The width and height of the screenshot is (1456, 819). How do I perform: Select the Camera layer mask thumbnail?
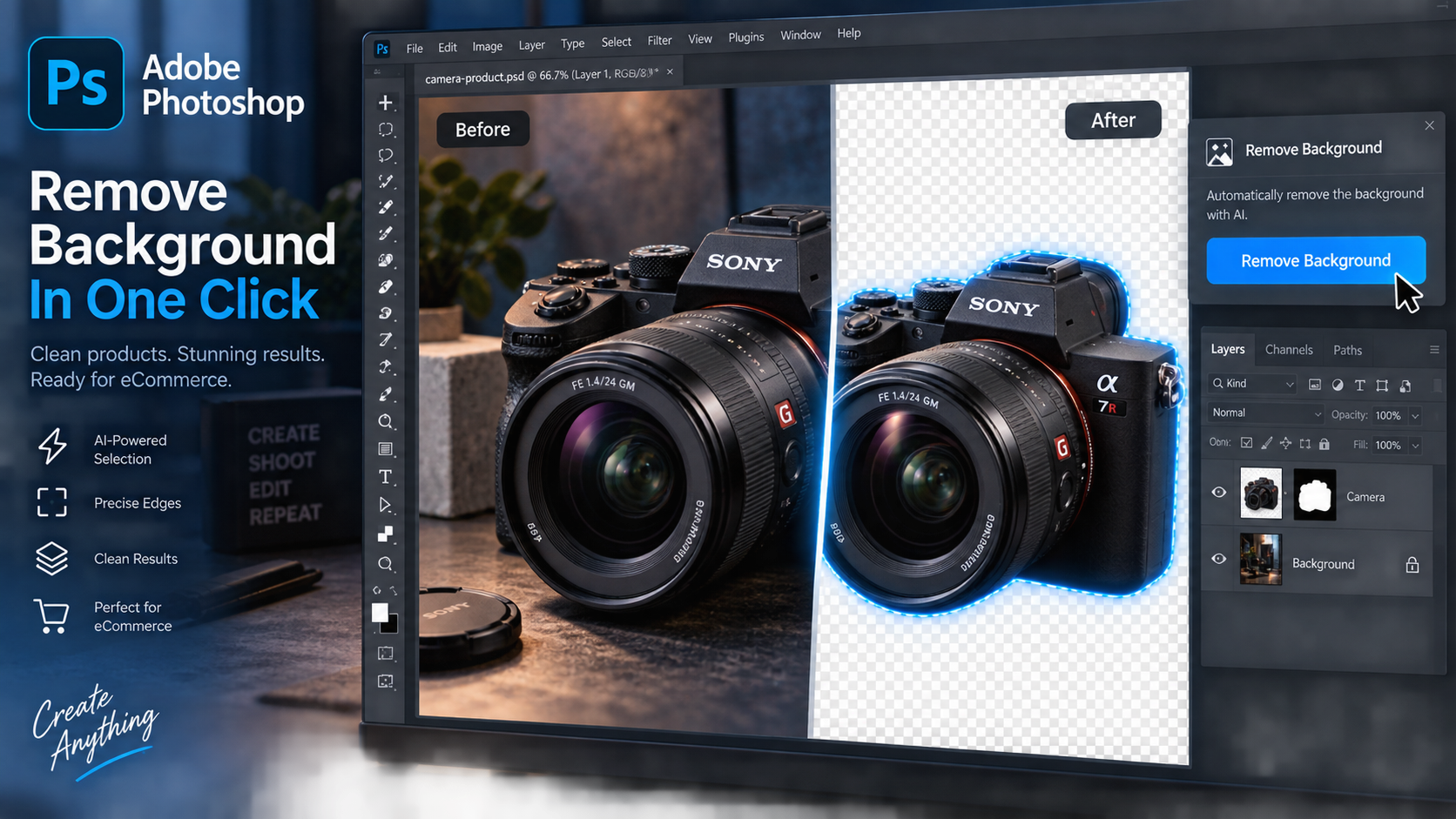1315,494
